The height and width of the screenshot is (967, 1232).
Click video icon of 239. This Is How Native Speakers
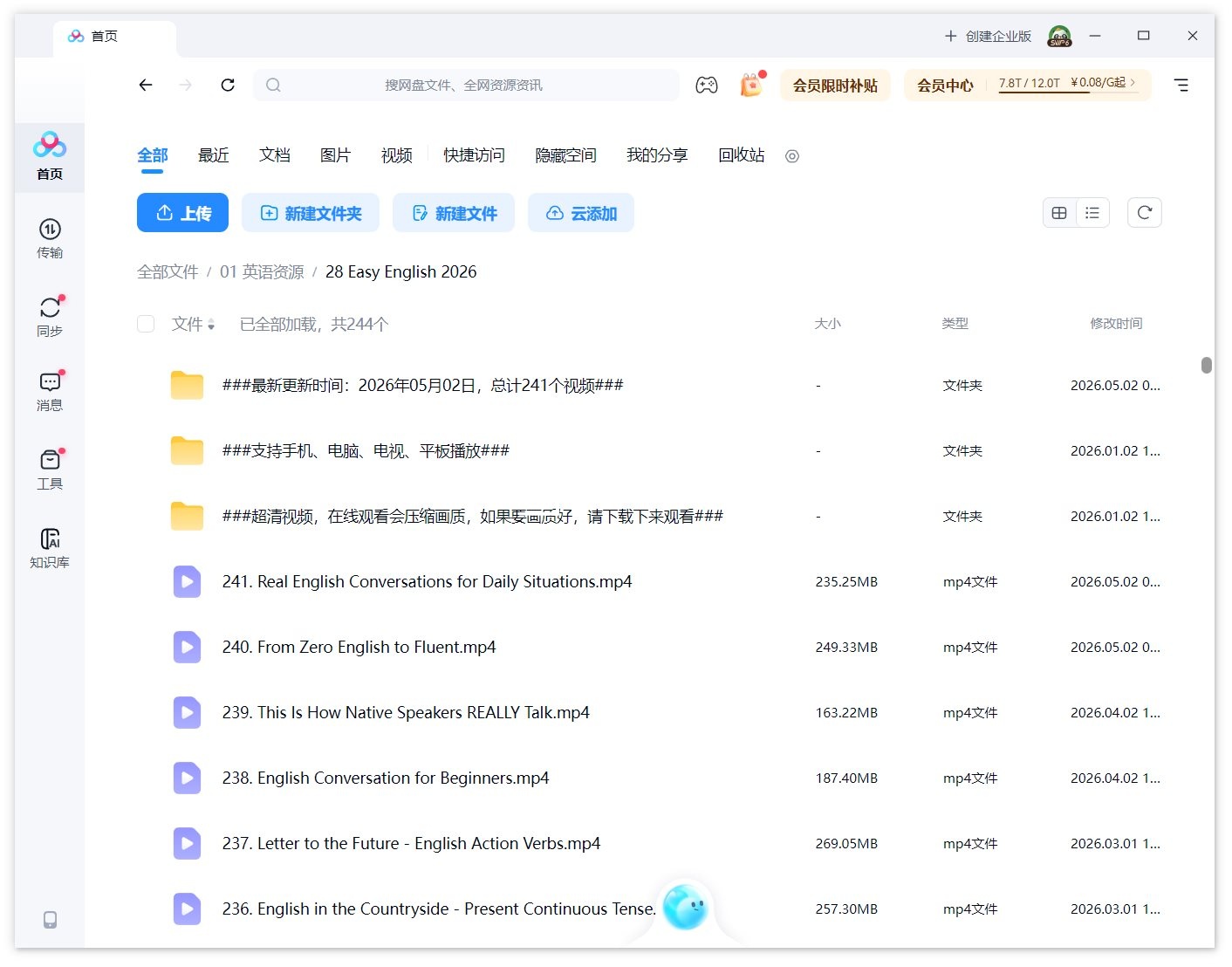(187, 712)
